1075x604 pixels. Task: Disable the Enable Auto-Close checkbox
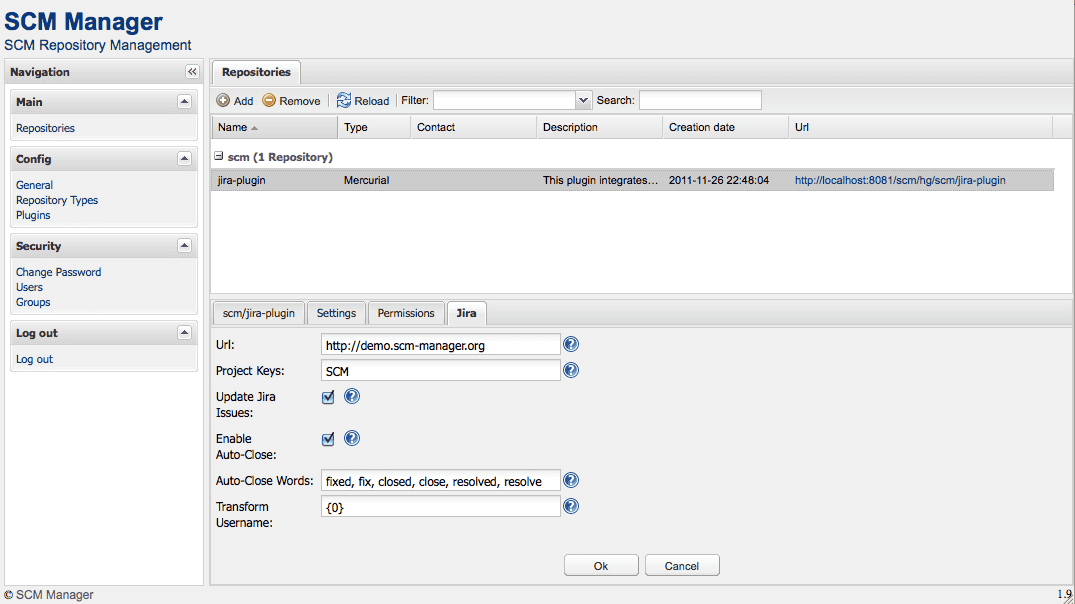coord(328,438)
